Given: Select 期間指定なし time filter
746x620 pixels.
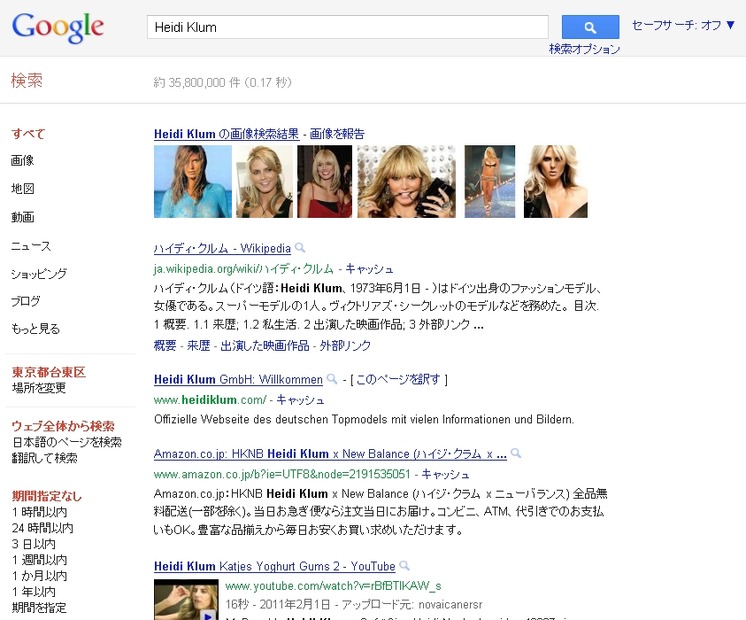Looking at the screenshot, I should point(47,496).
